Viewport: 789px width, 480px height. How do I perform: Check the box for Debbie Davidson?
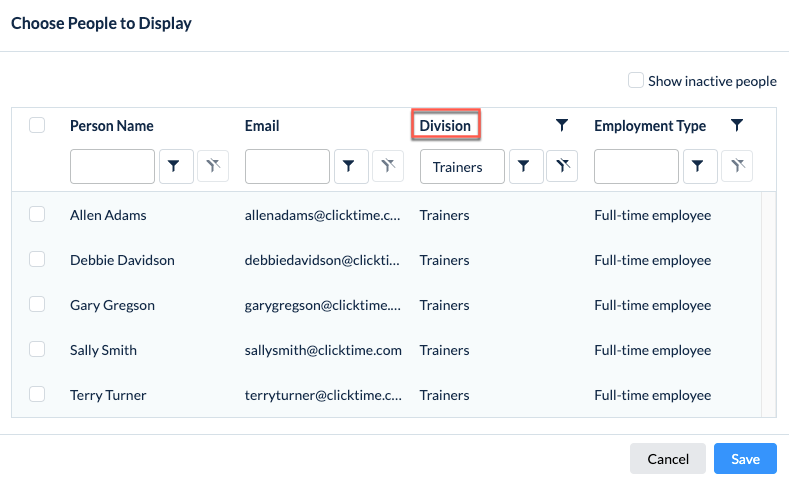point(37,259)
